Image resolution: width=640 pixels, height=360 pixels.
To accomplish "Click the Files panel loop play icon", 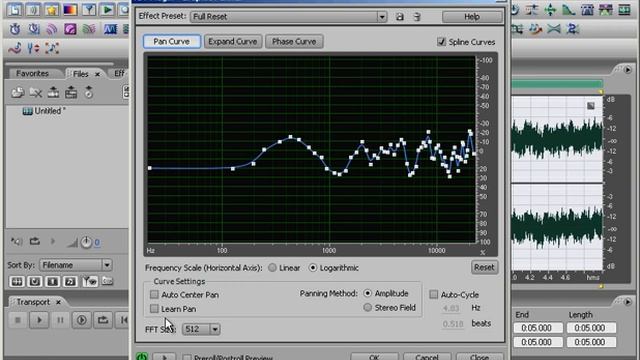I will click(35, 242).
